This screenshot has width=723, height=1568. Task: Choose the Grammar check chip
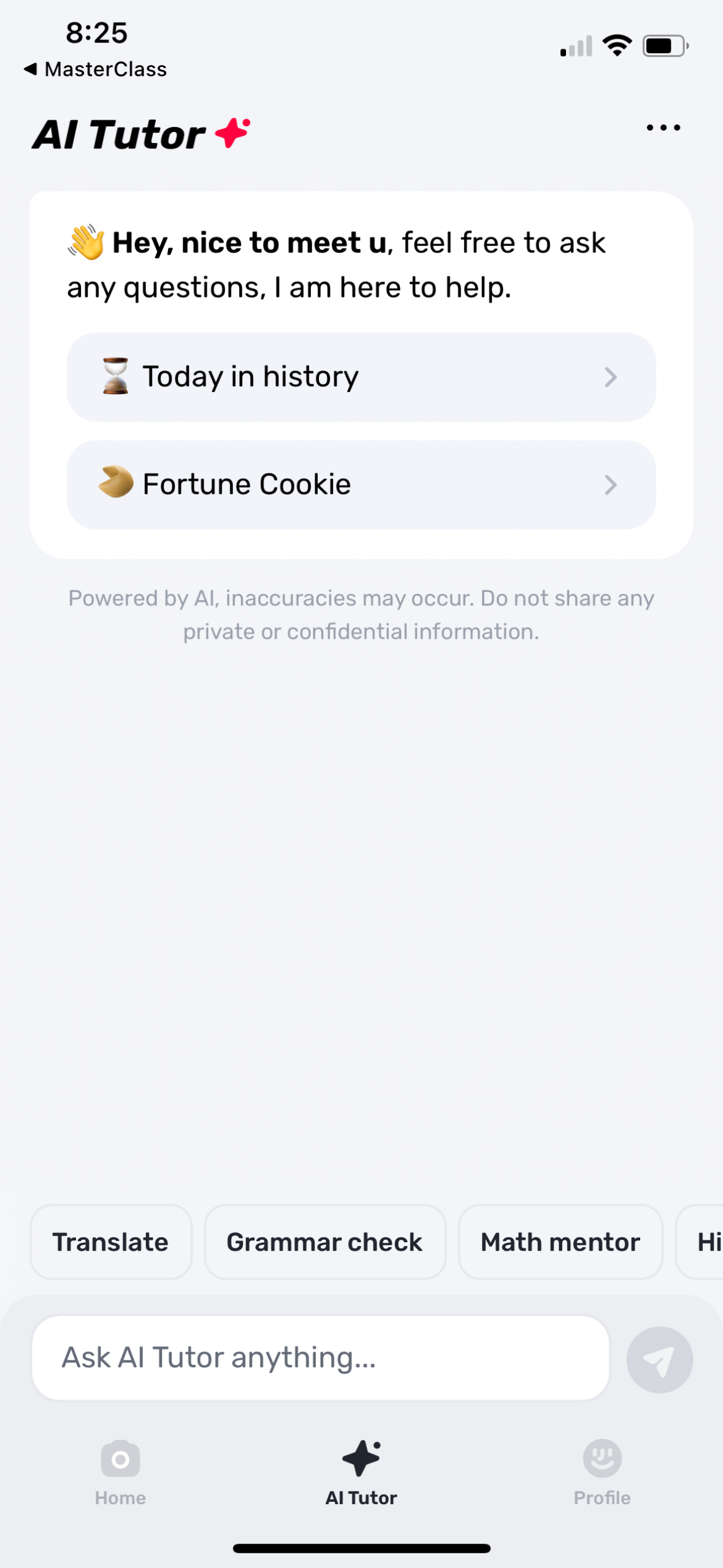(324, 1242)
